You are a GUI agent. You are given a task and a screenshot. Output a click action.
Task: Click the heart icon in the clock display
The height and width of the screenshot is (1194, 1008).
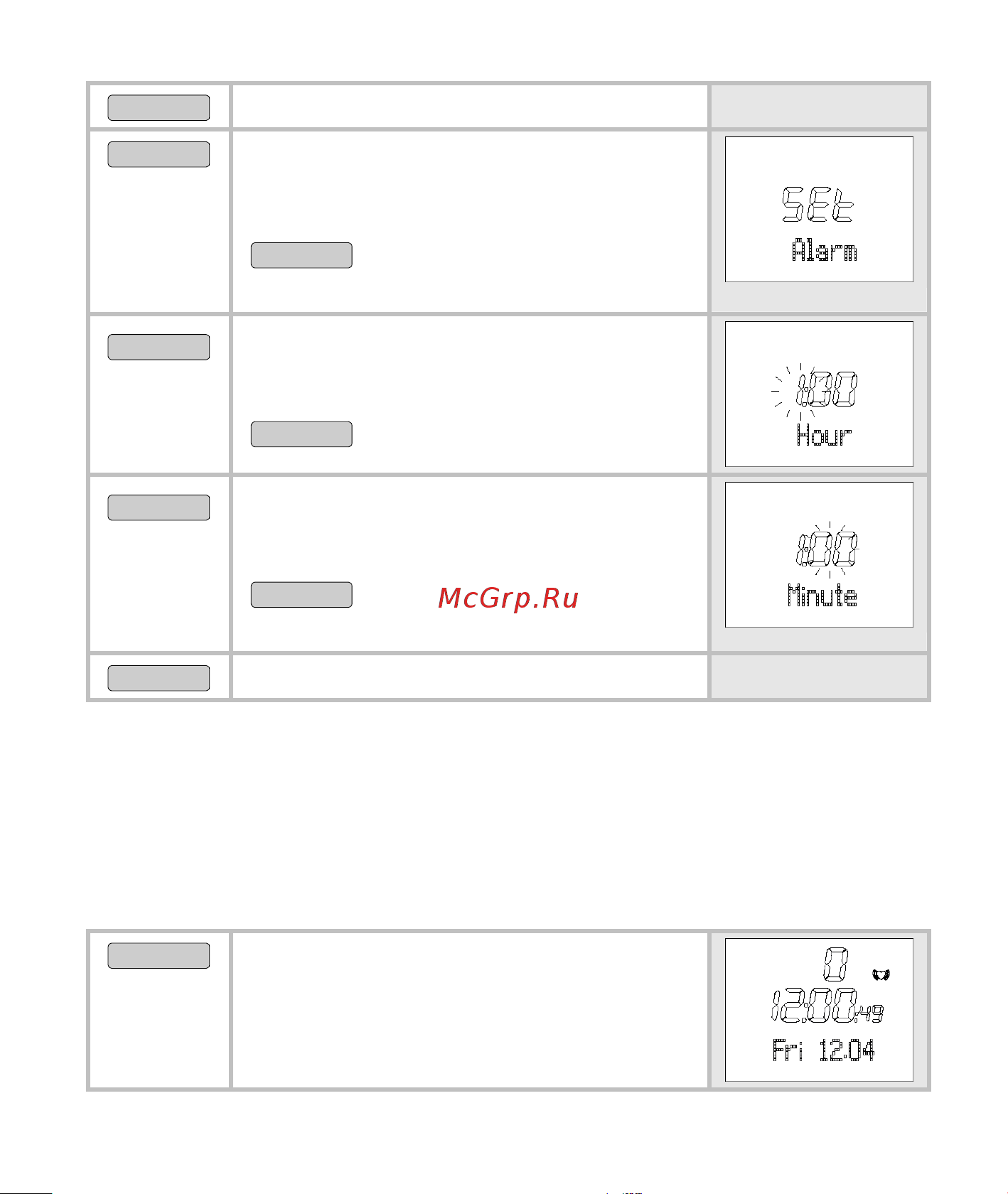click(x=881, y=975)
